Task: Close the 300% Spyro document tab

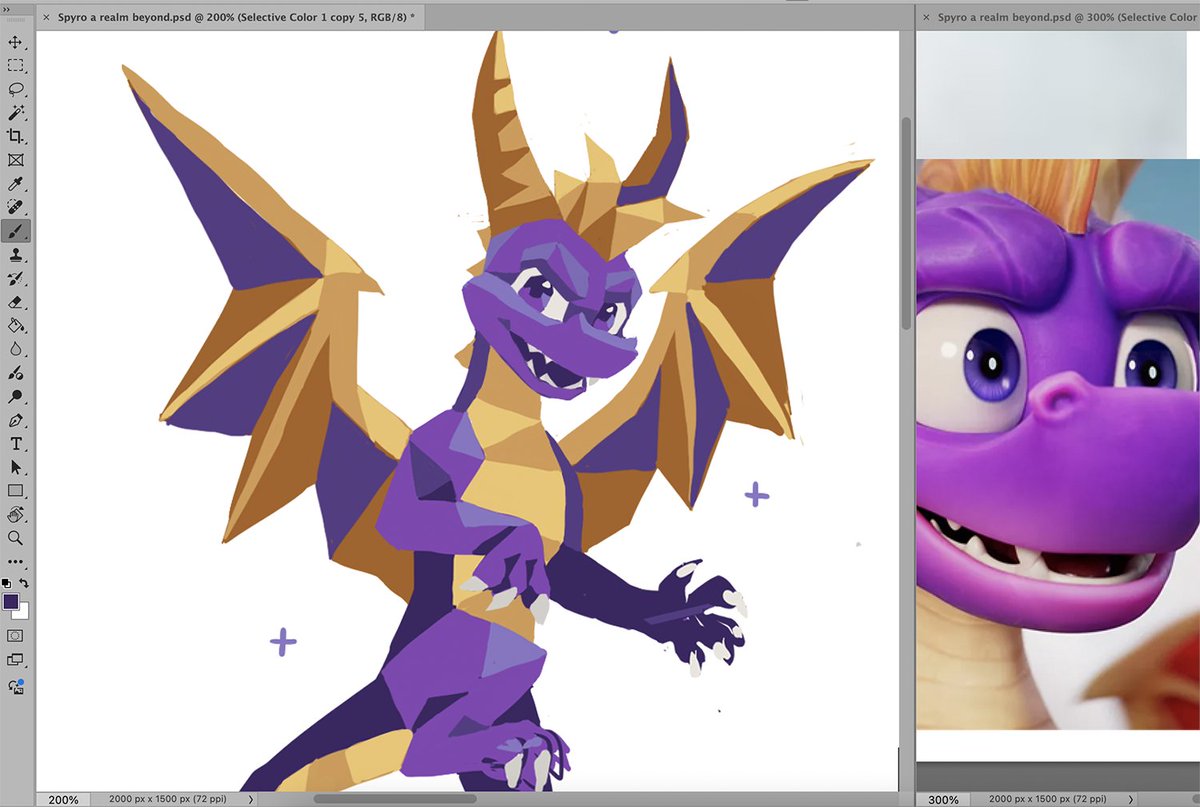Action: [x=926, y=17]
